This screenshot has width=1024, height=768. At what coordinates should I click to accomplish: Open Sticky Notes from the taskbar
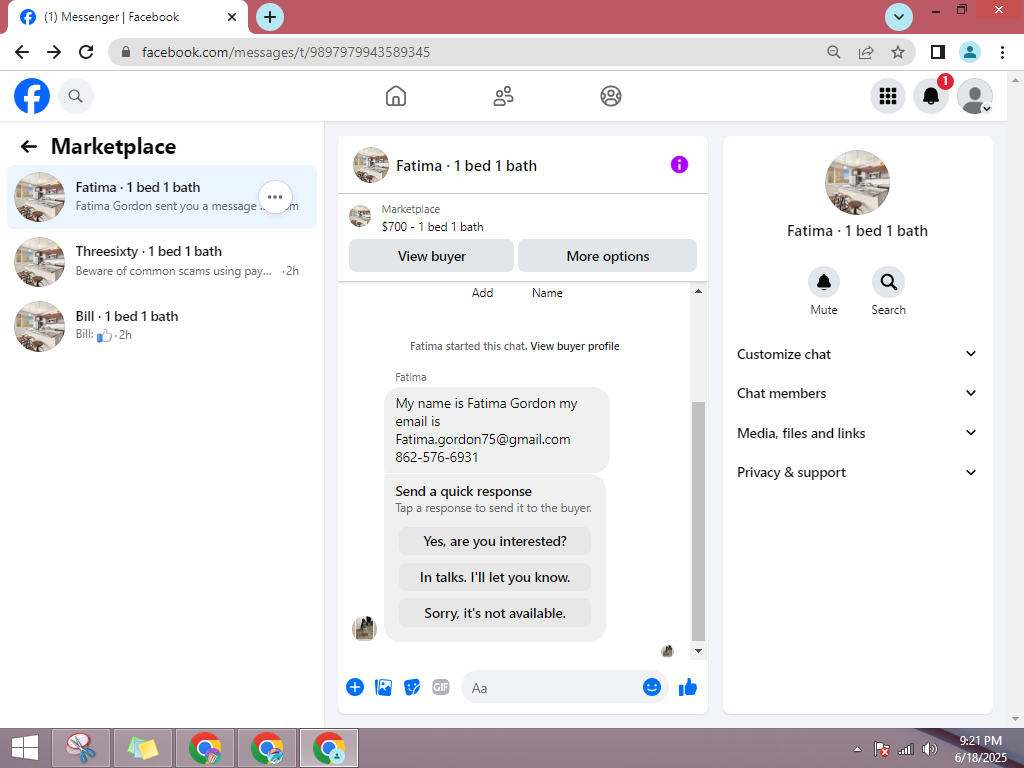[143, 748]
